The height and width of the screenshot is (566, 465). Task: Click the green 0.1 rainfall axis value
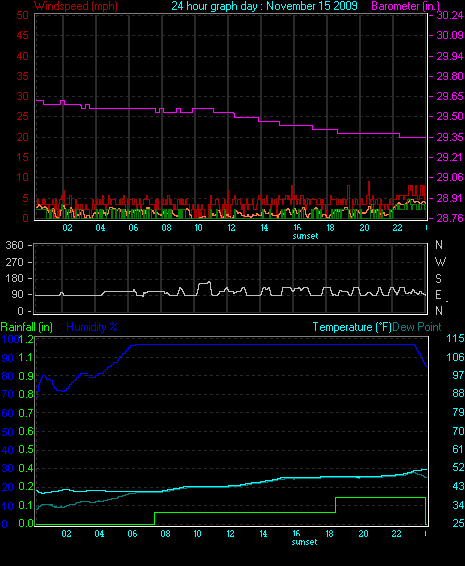(x=26, y=505)
